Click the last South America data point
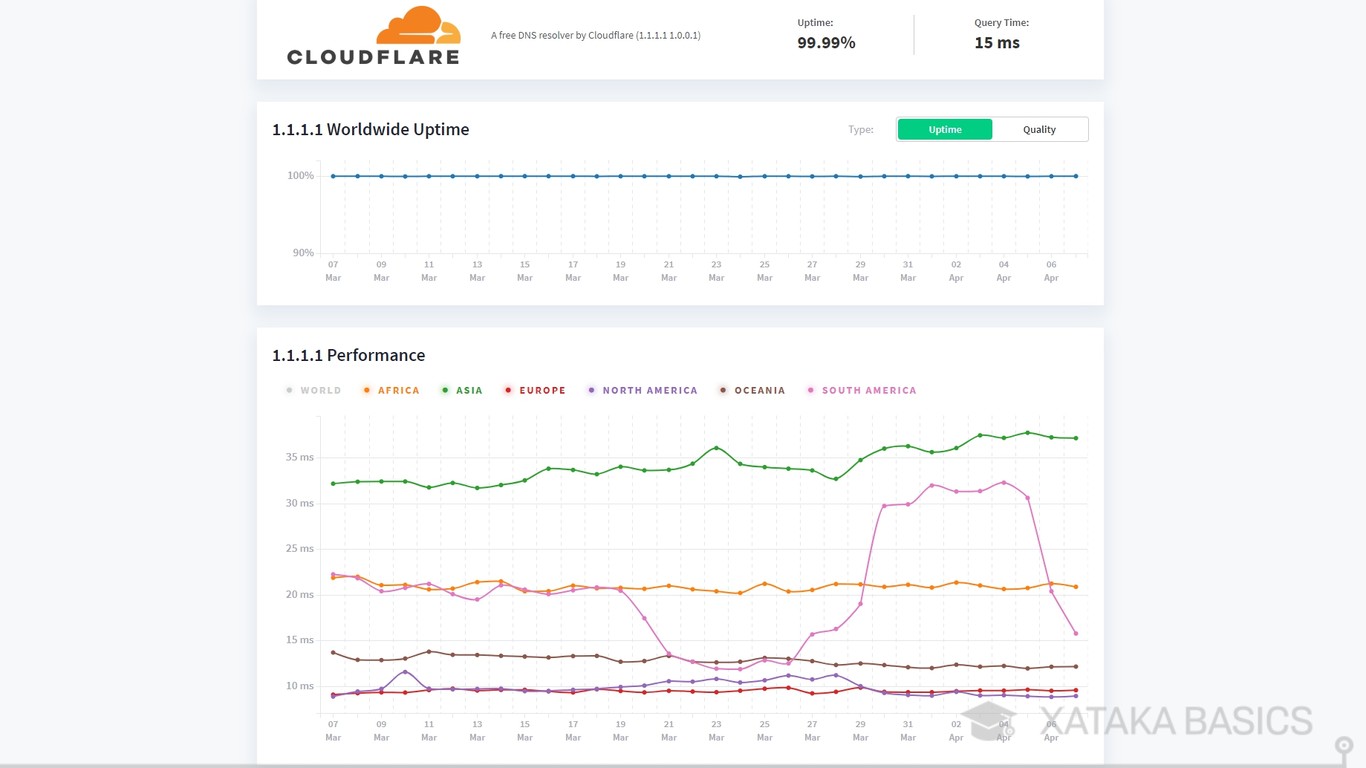This screenshot has height=768, width=1366. [x=1075, y=633]
